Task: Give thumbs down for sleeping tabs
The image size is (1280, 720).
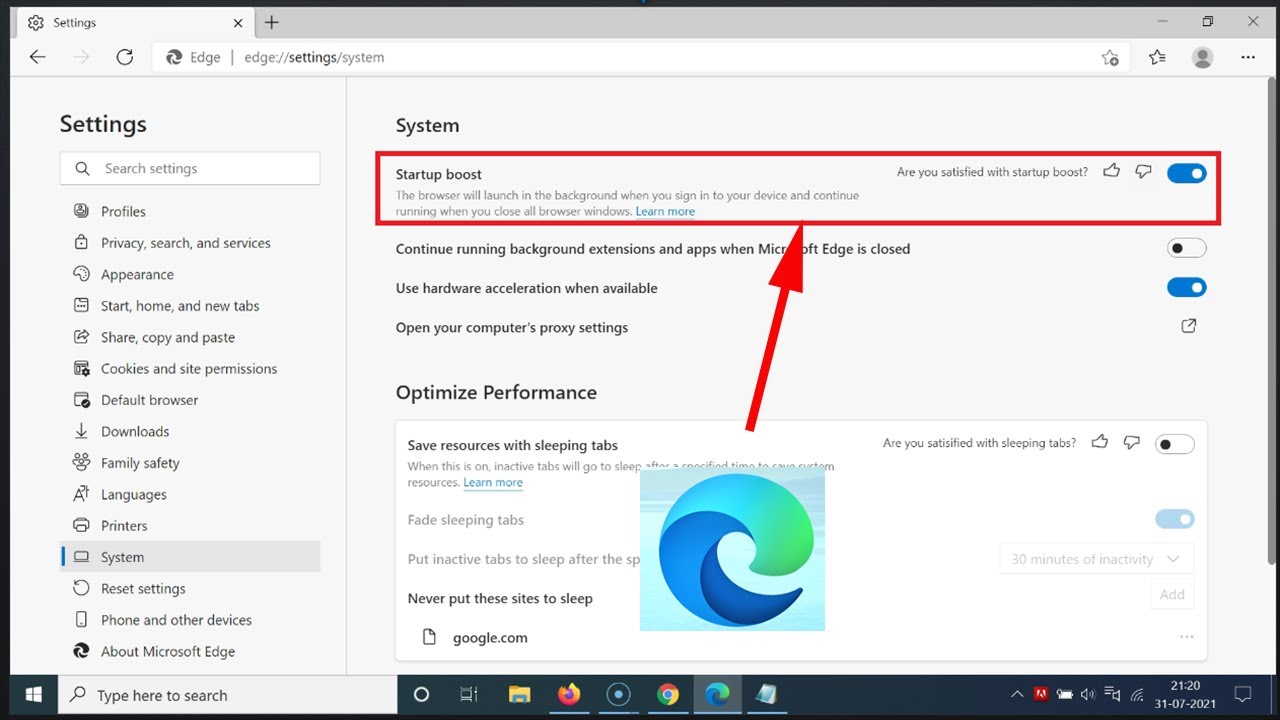Action: coord(1132,442)
